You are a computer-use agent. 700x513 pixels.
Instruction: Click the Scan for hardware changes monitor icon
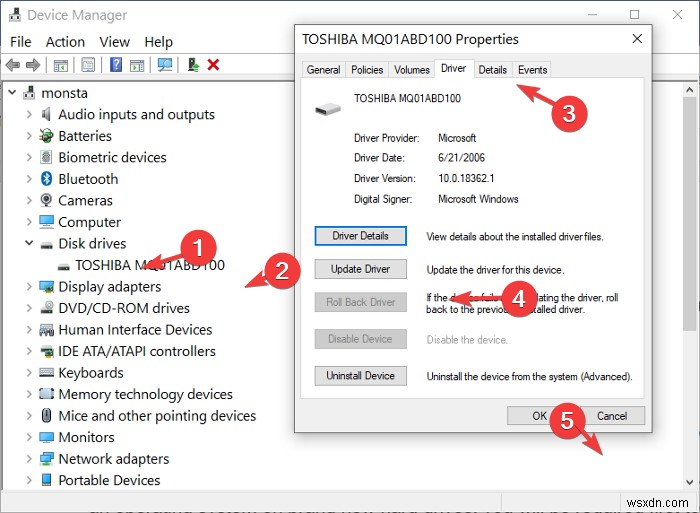coord(165,65)
